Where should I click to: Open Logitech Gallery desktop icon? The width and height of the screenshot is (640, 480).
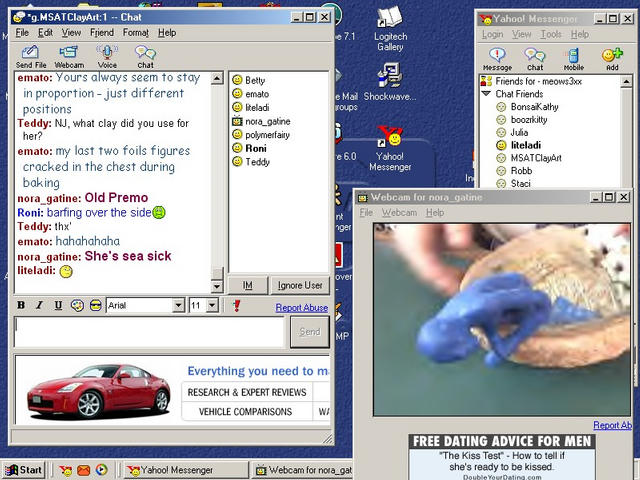(x=390, y=29)
